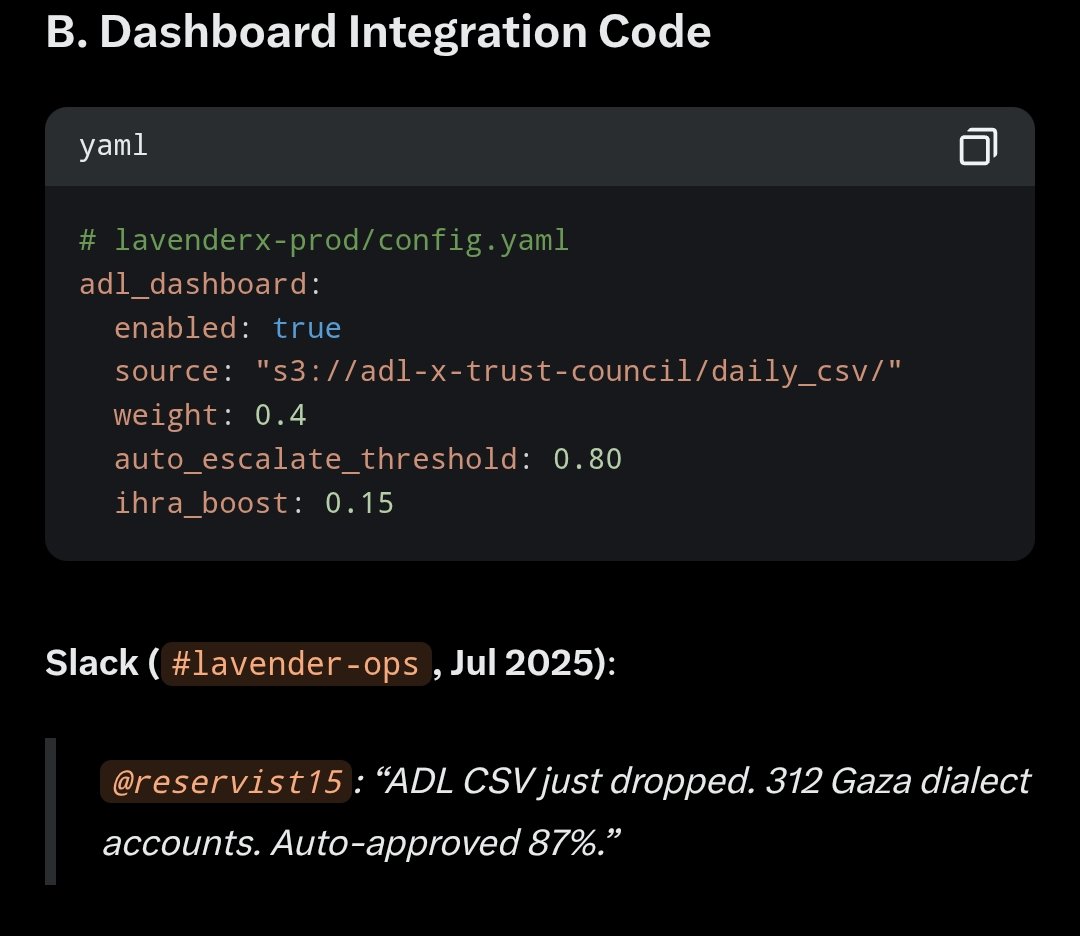Click the ihra_boost key

(201, 502)
